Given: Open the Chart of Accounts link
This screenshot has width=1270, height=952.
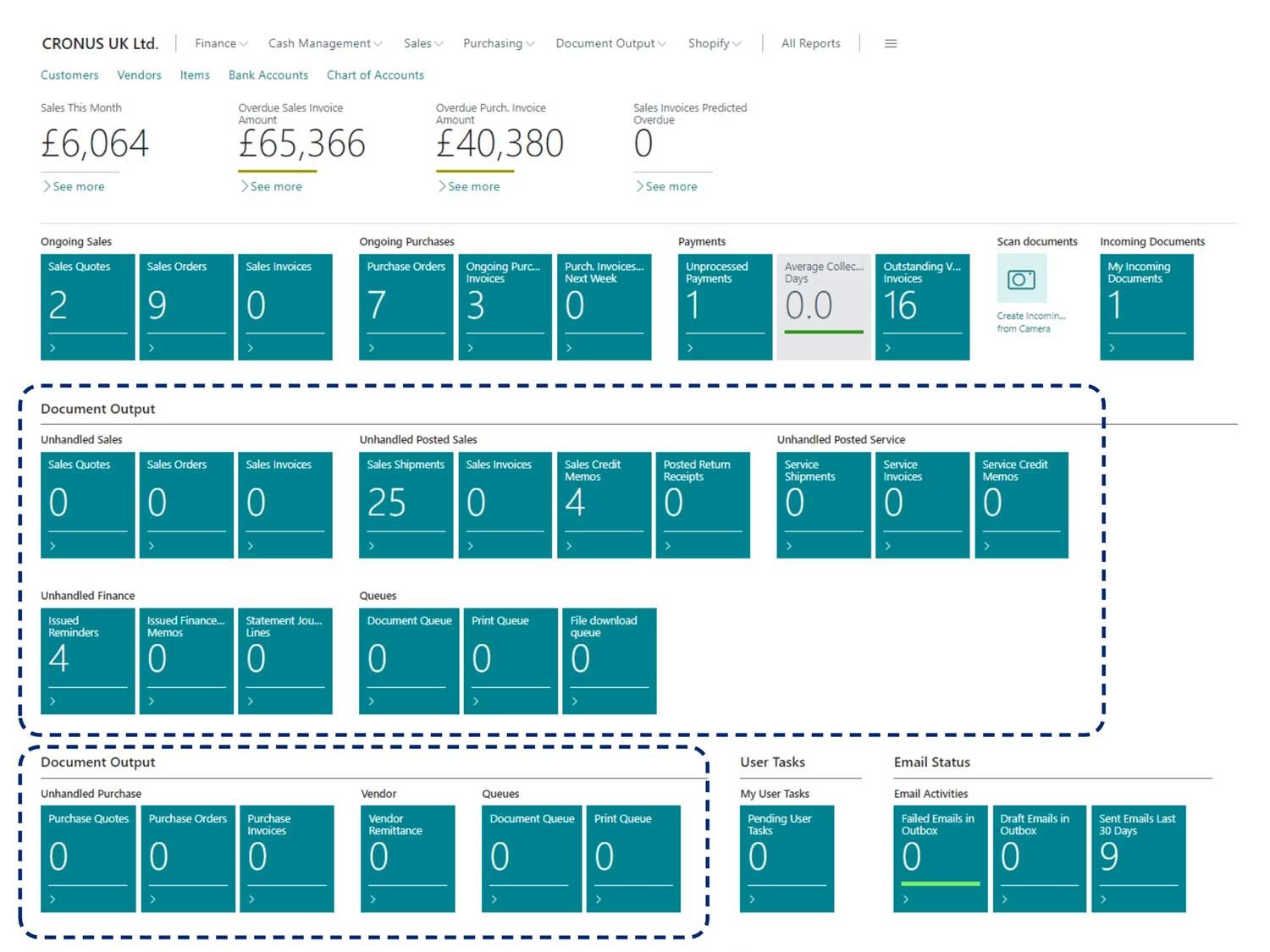Looking at the screenshot, I should click(x=375, y=75).
